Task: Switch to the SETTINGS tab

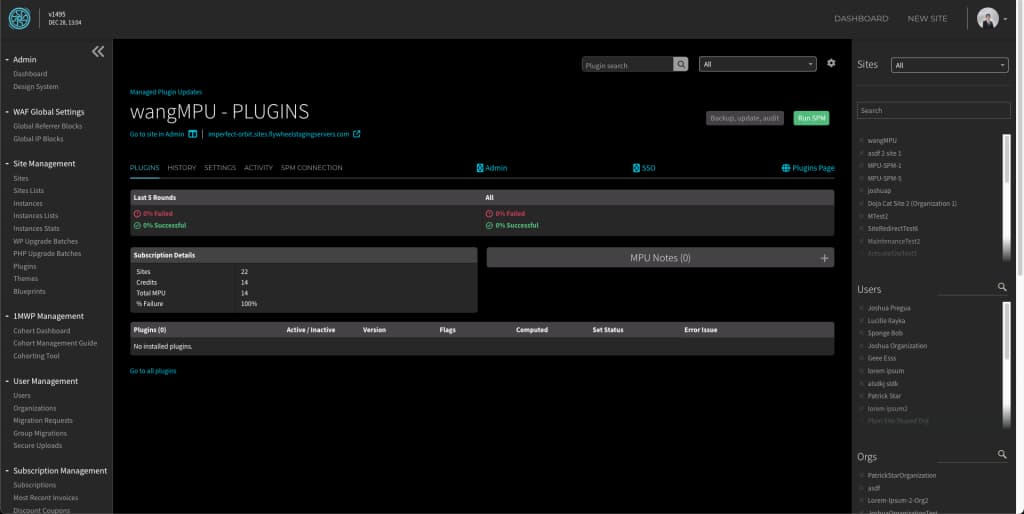Action: [x=220, y=168]
